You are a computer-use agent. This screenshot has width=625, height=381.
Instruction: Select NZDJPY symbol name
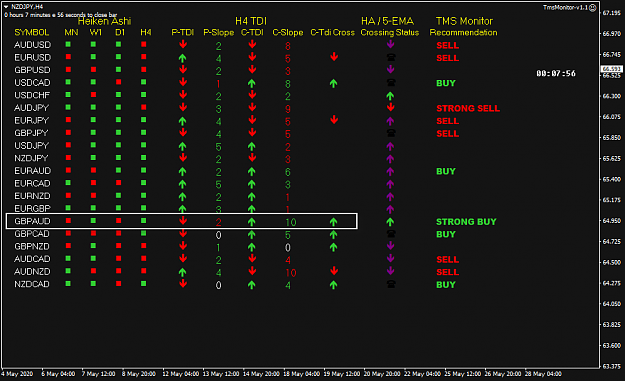point(31,158)
